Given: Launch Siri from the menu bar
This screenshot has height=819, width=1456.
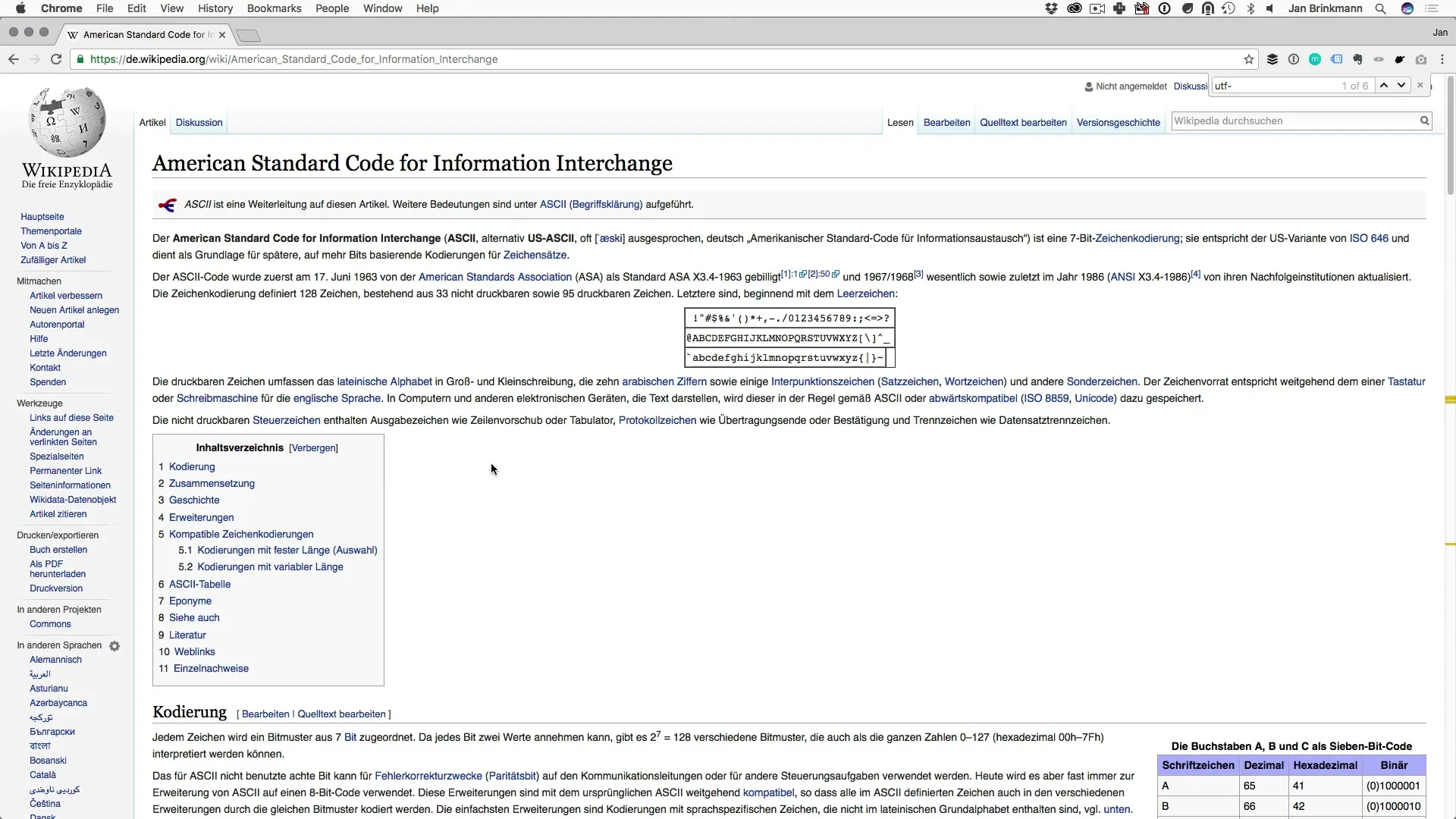Looking at the screenshot, I should pyautogui.click(x=1407, y=8).
